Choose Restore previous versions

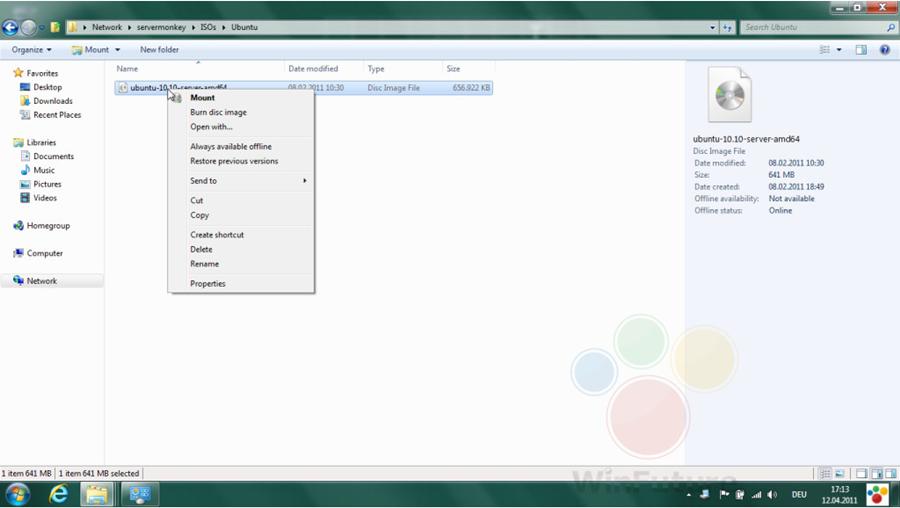234,161
